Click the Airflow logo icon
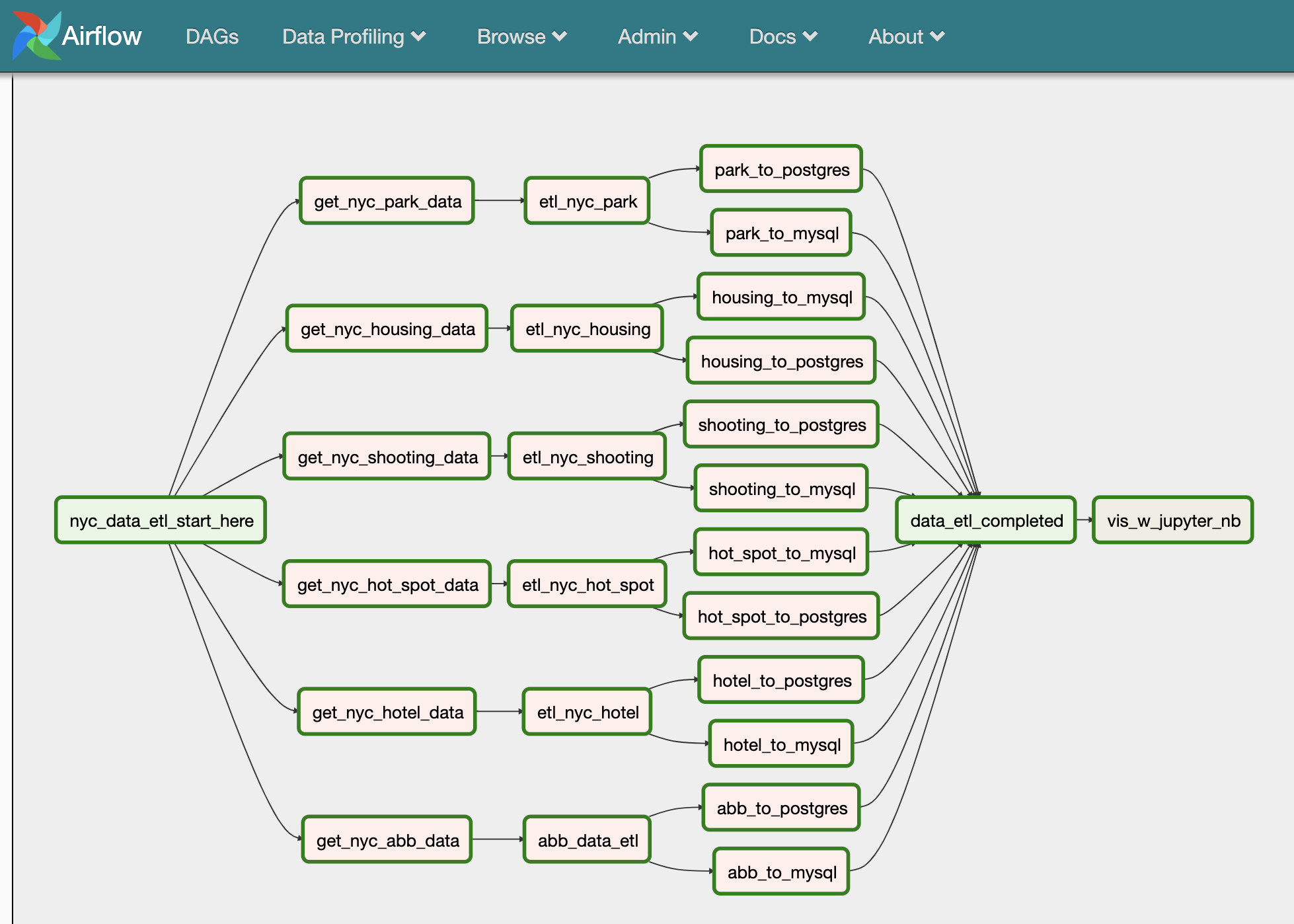The width and height of the screenshot is (1294, 924). point(36,36)
